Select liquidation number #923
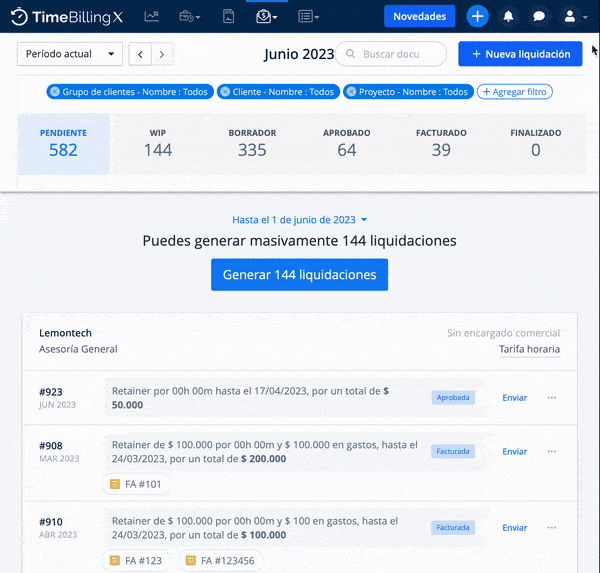The height and width of the screenshot is (573, 600). tap(51, 392)
